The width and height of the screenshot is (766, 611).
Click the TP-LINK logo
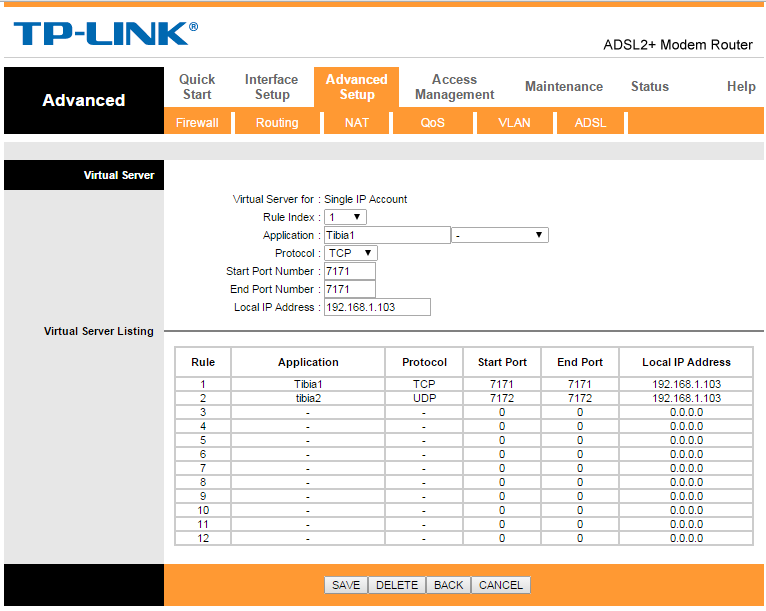(x=106, y=33)
